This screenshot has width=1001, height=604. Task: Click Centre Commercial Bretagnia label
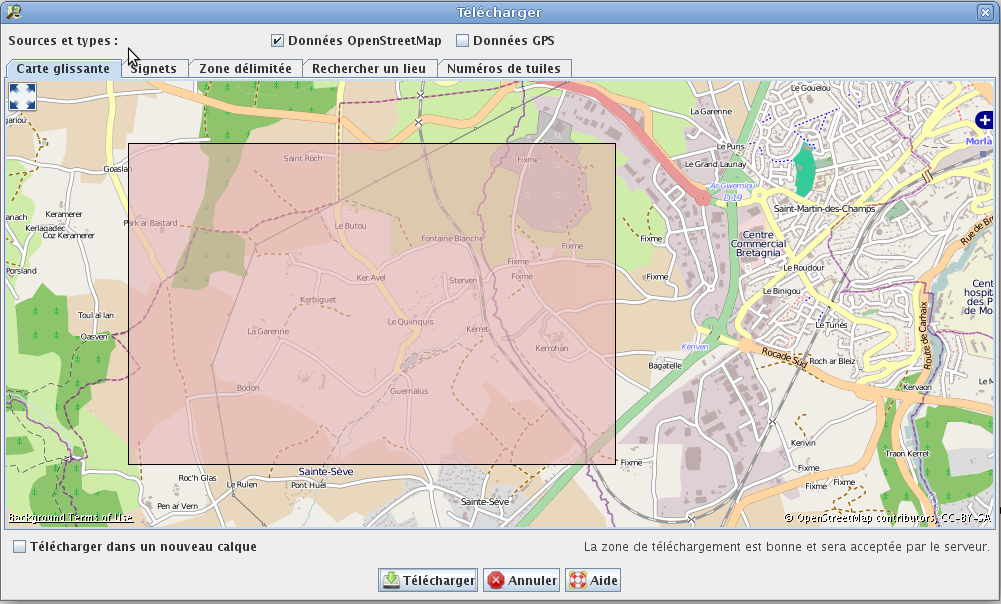(758, 244)
